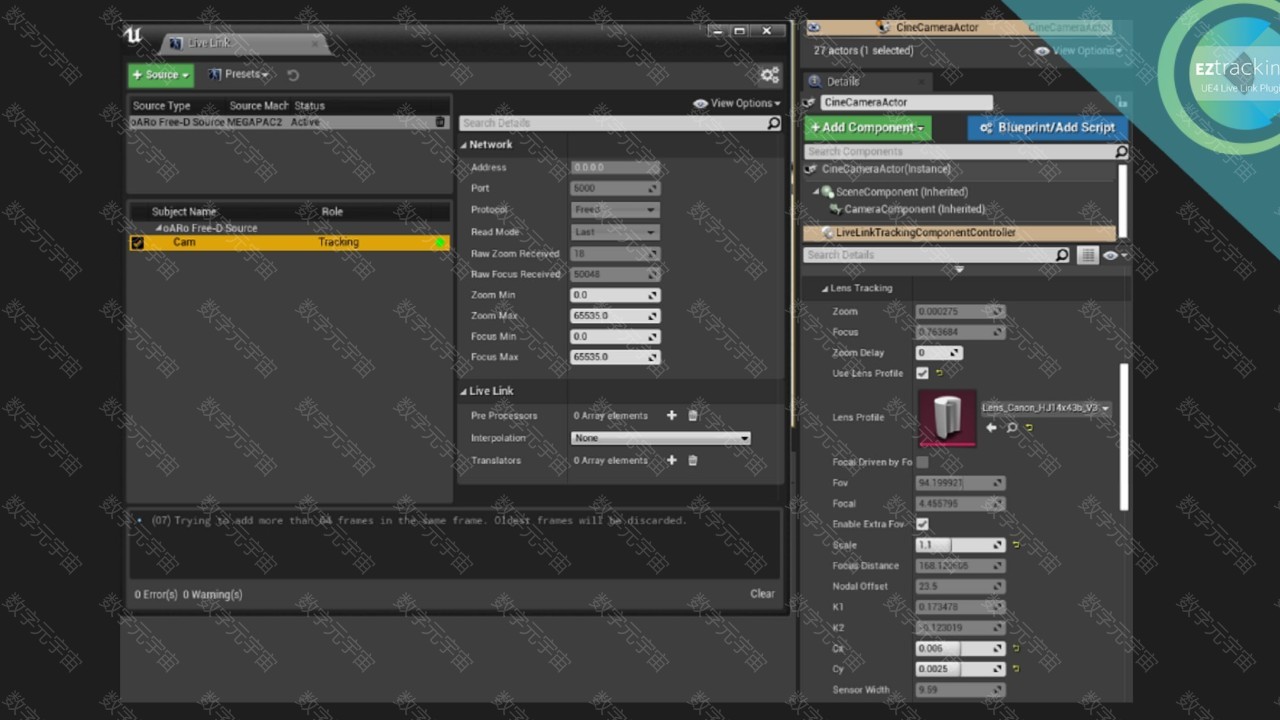This screenshot has height=720, width=1280.
Task: Click the Live Link settings gears icon
Action: [769, 75]
